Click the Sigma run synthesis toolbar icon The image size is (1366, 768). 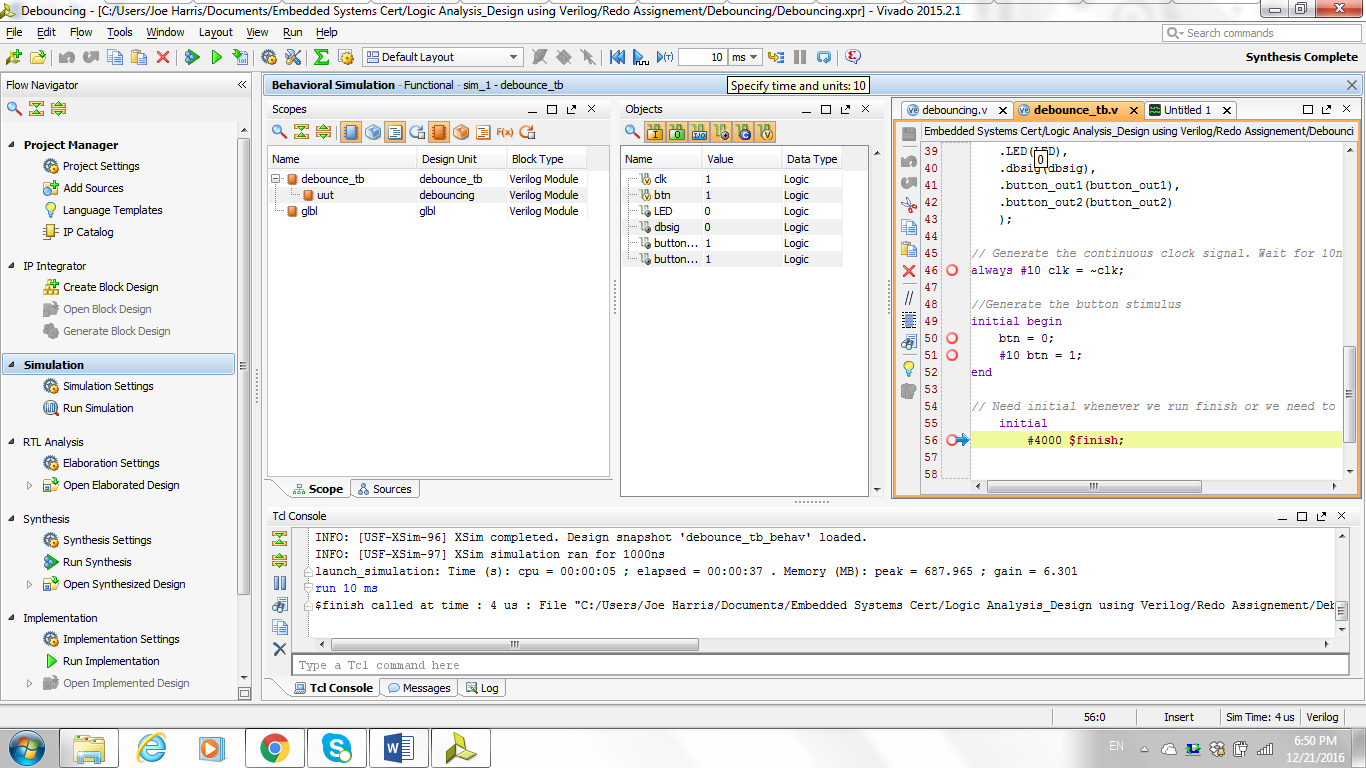(320, 57)
